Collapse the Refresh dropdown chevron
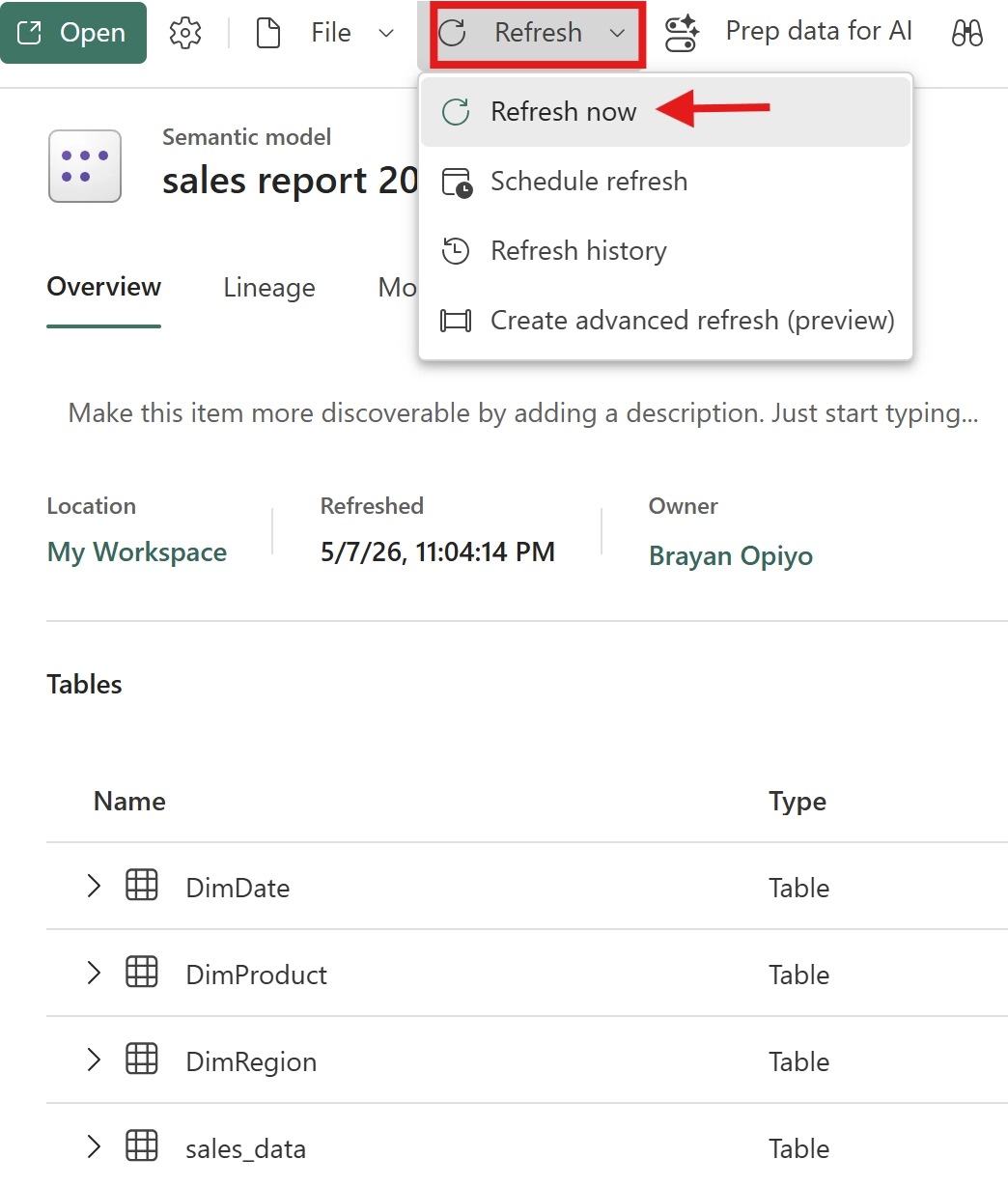This screenshot has height=1187, width=1008. pyautogui.click(x=618, y=33)
